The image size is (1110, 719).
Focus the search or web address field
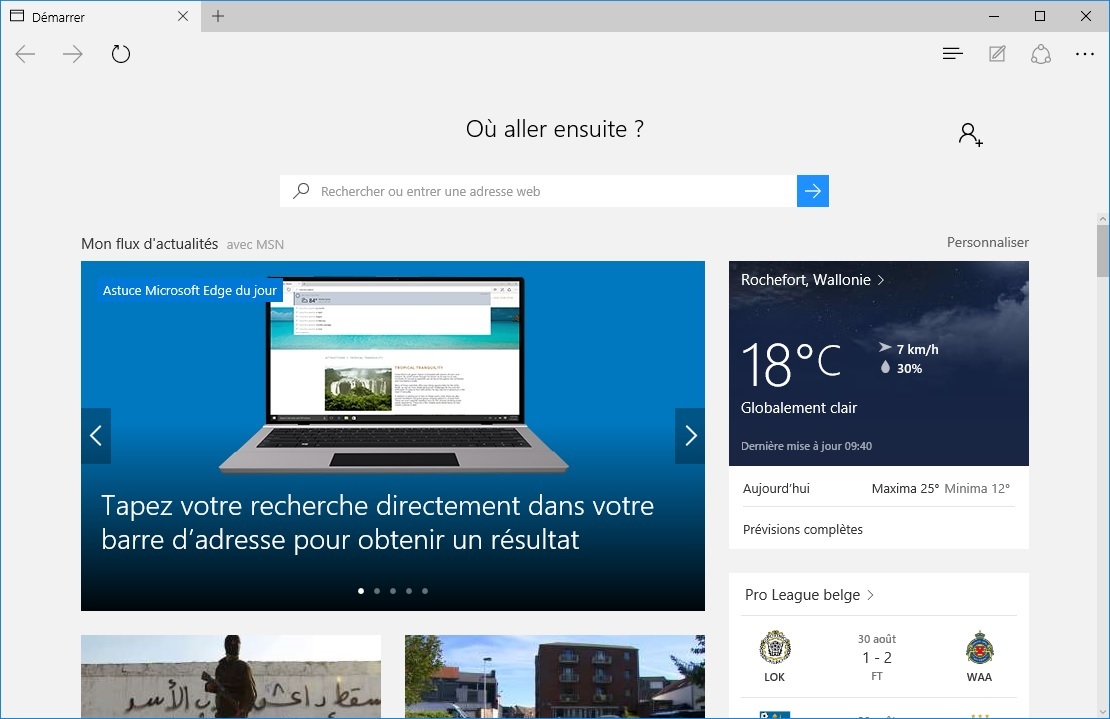coord(538,191)
